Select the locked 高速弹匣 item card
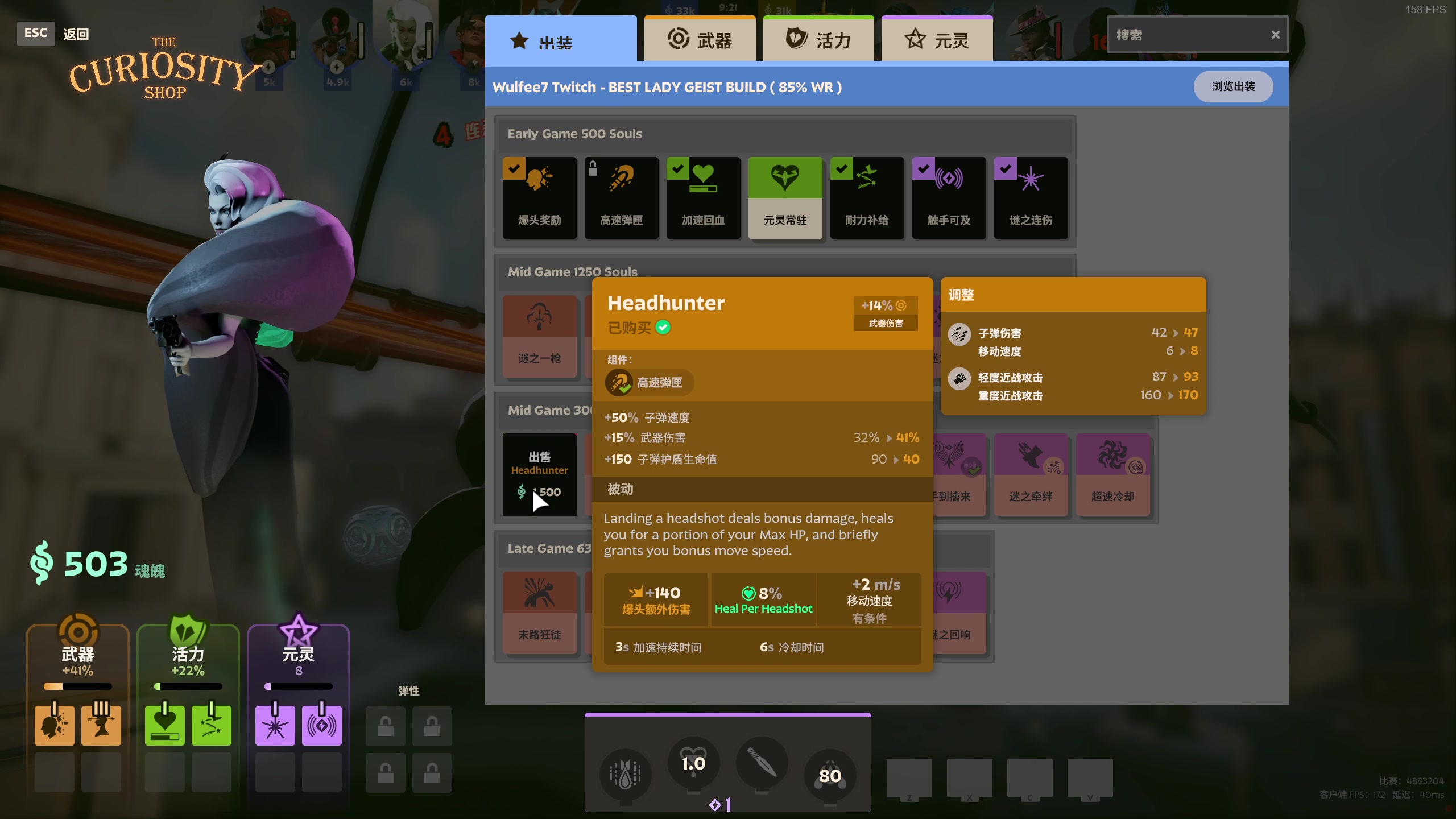1456x819 pixels. click(621, 197)
